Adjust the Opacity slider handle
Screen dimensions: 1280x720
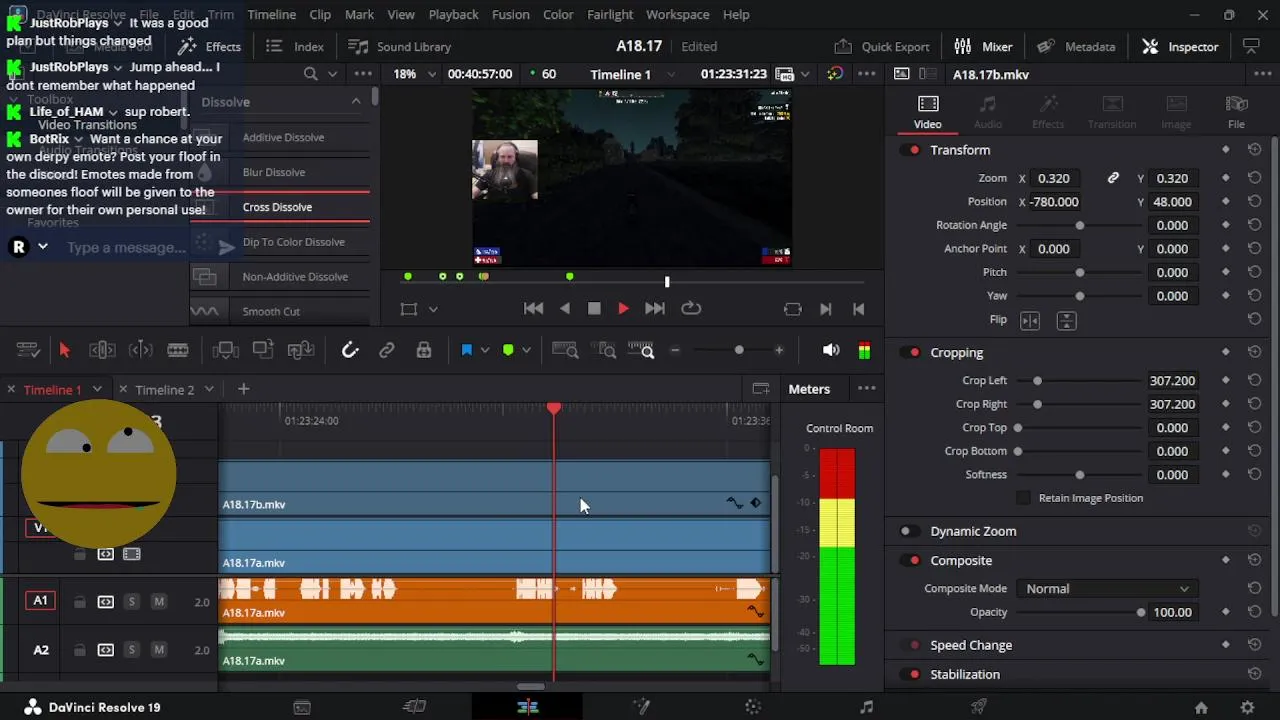[1140, 612]
